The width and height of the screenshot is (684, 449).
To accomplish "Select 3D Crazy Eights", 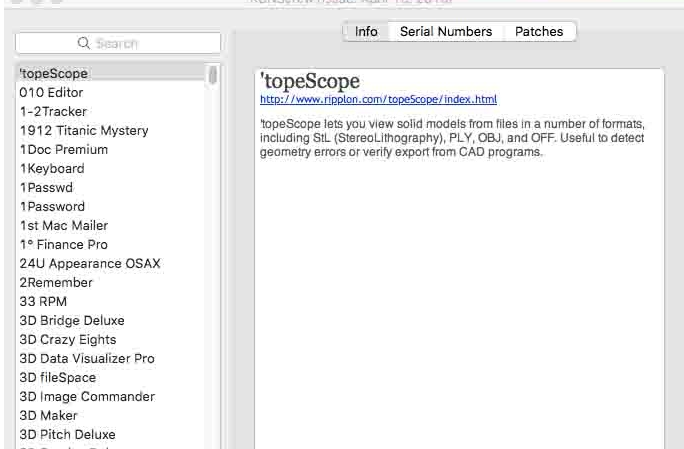I will 111,339.
